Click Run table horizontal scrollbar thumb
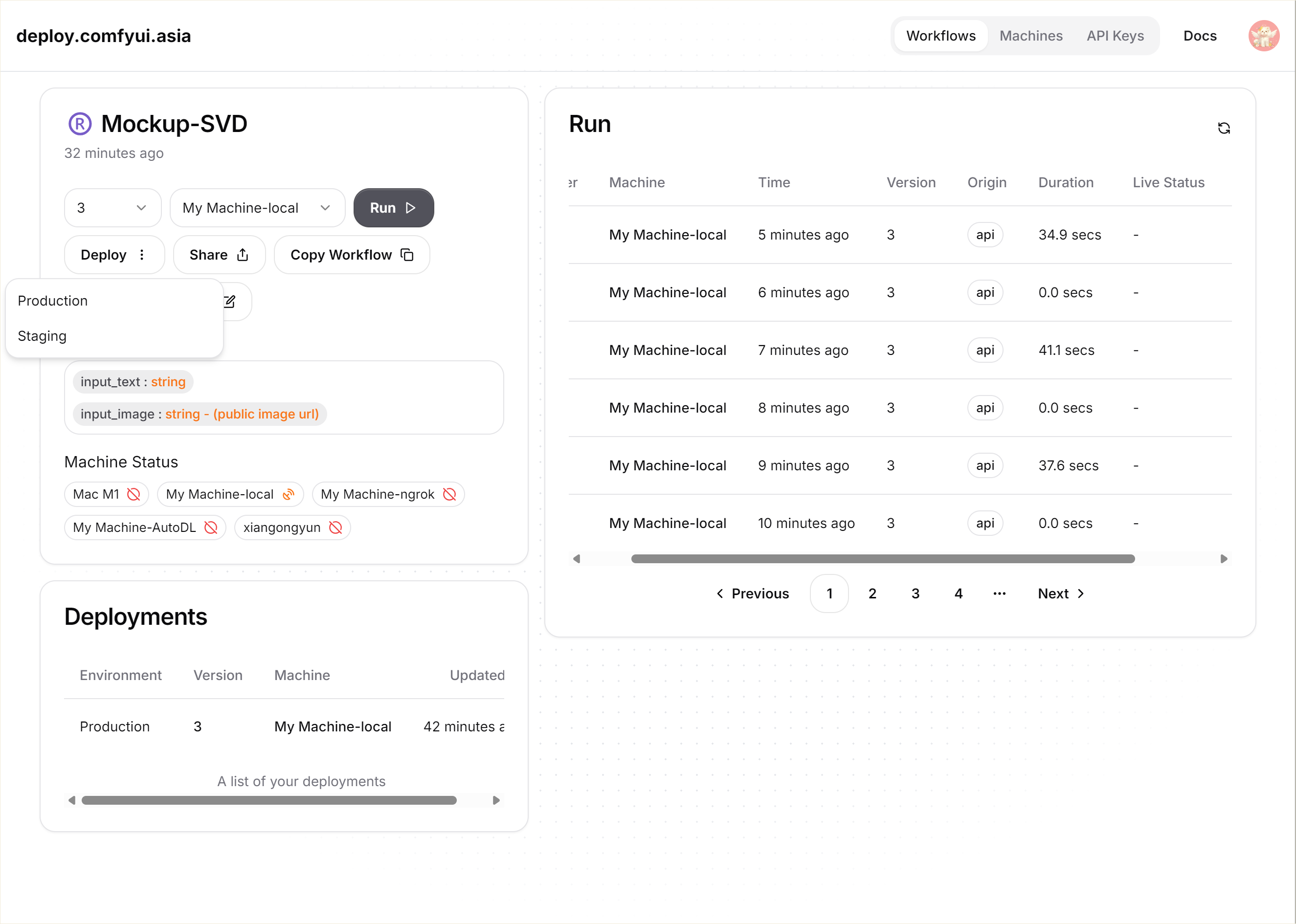1296x924 pixels. pyautogui.click(x=882, y=559)
